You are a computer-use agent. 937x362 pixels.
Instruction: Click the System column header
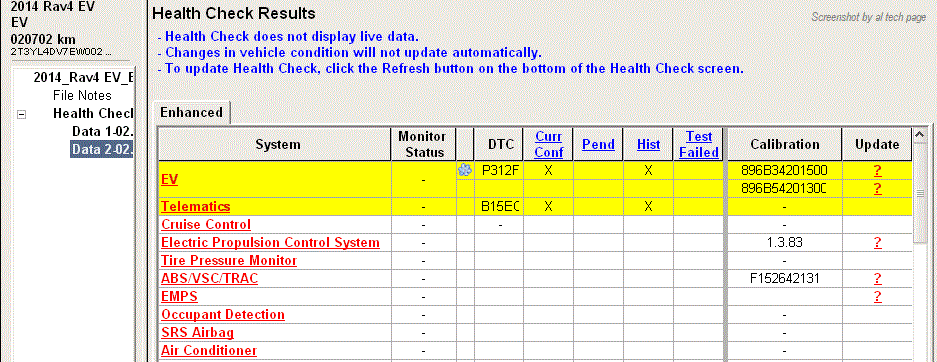pyautogui.click(x=274, y=145)
